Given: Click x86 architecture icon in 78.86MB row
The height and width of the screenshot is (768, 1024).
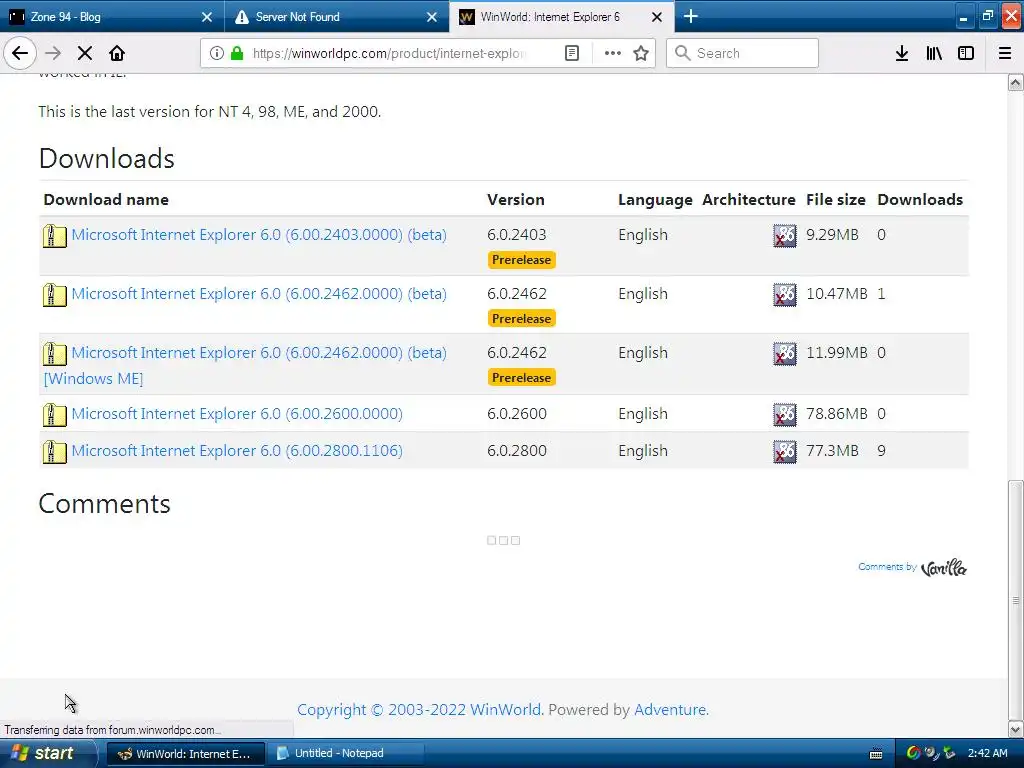Looking at the screenshot, I should [x=784, y=415].
